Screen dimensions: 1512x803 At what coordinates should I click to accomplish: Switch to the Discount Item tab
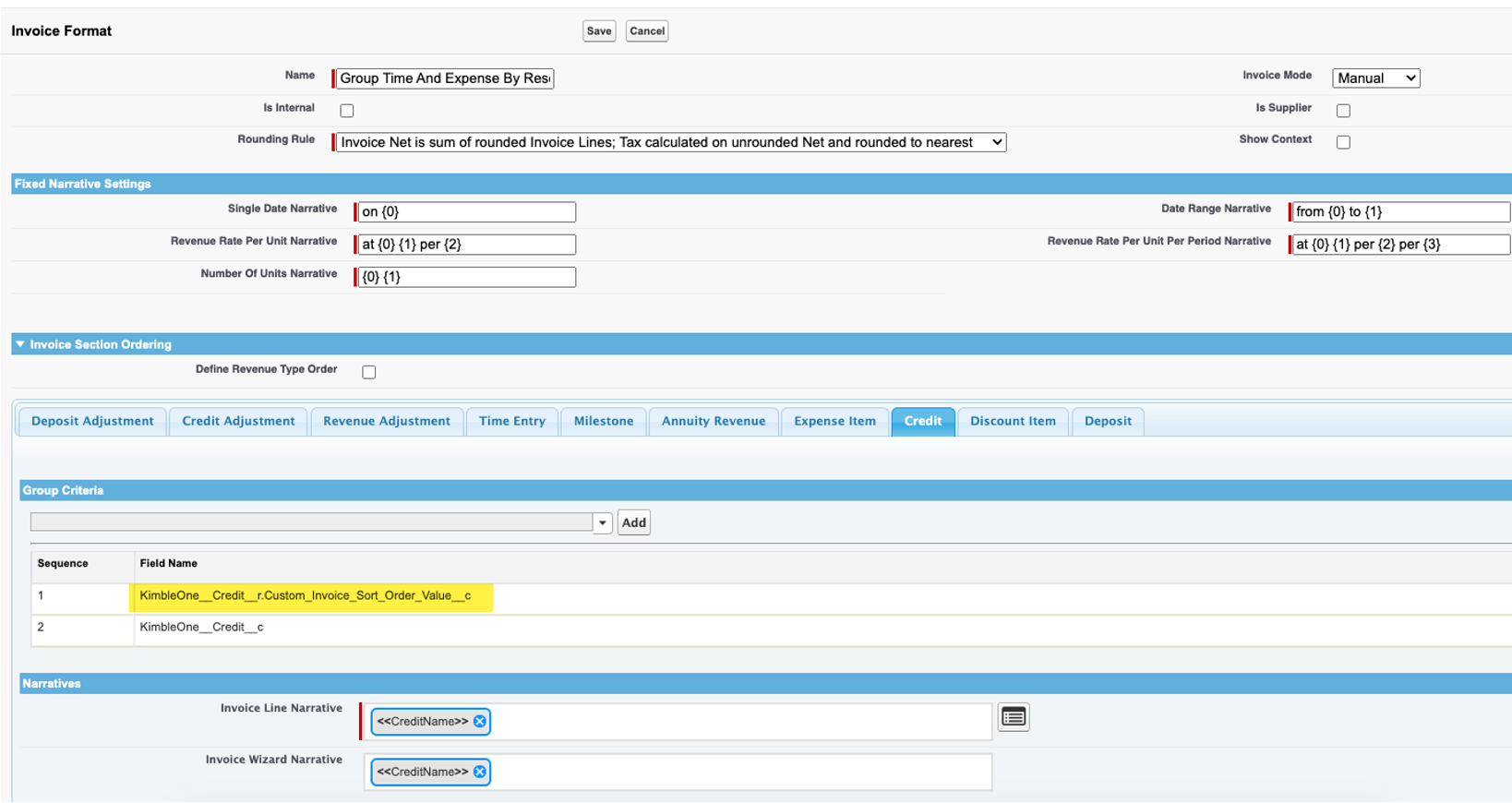tap(1013, 421)
